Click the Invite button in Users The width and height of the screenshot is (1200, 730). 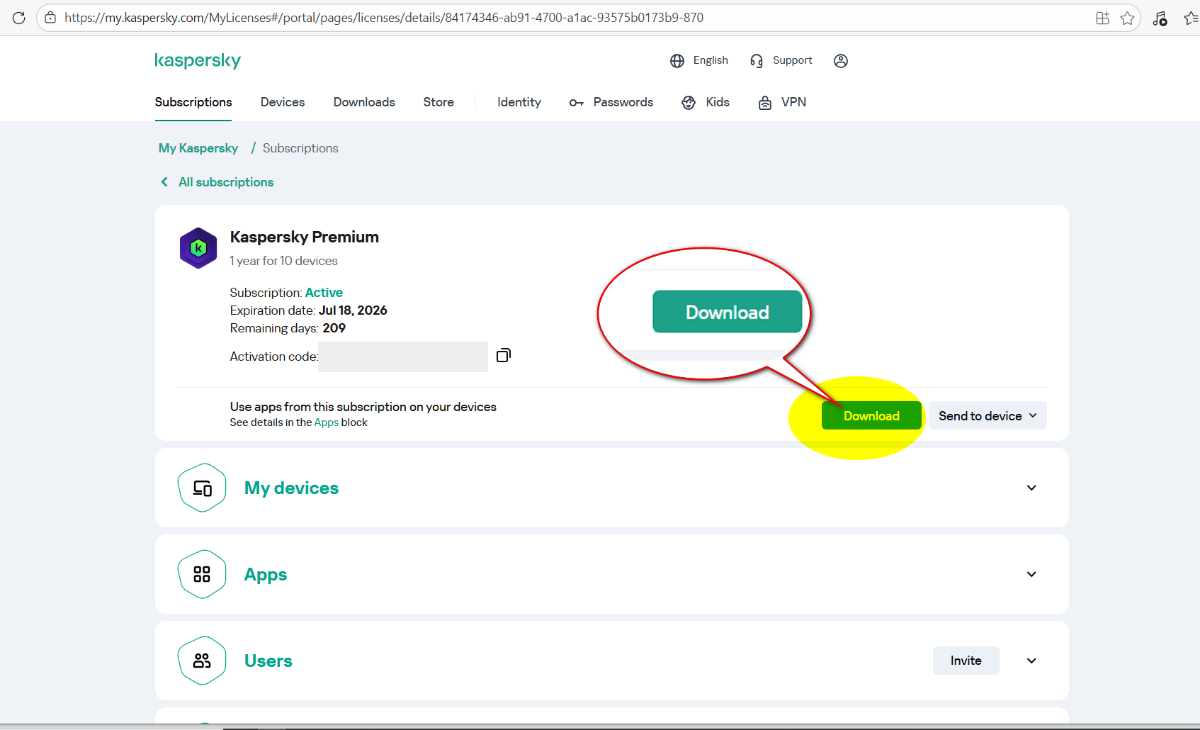tap(966, 661)
